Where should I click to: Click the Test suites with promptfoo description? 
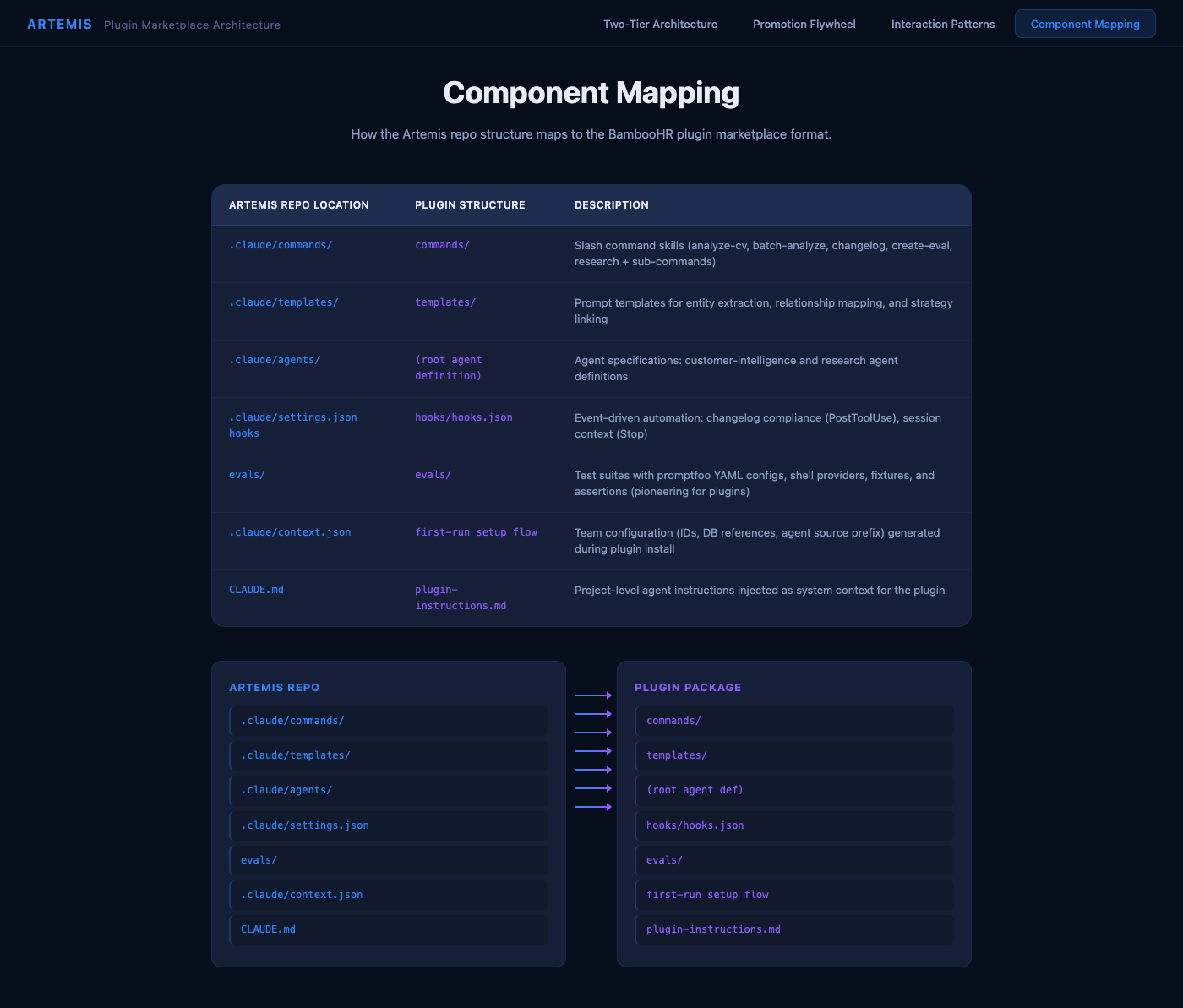pyautogui.click(x=755, y=483)
